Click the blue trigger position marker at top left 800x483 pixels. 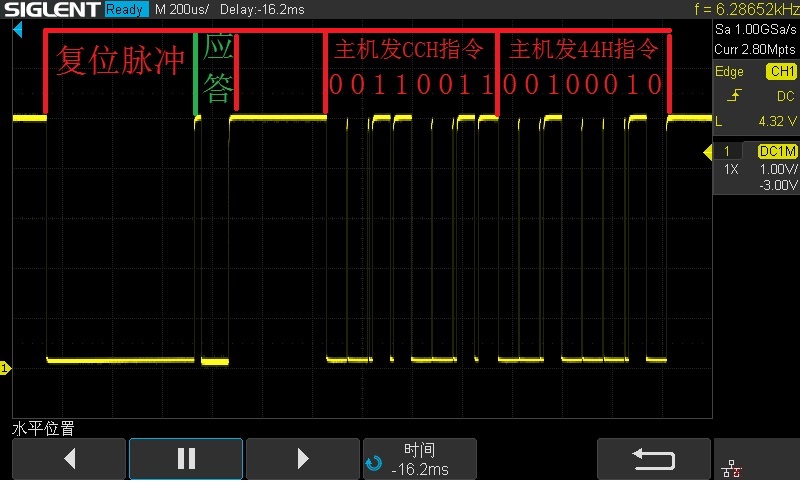pyautogui.click(x=18, y=30)
